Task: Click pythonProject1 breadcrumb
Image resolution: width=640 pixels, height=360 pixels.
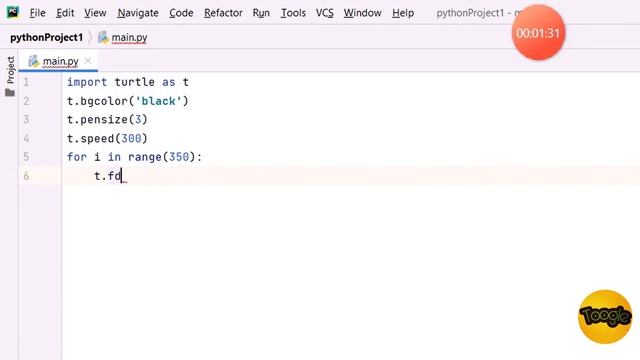Action: [x=47, y=38]
